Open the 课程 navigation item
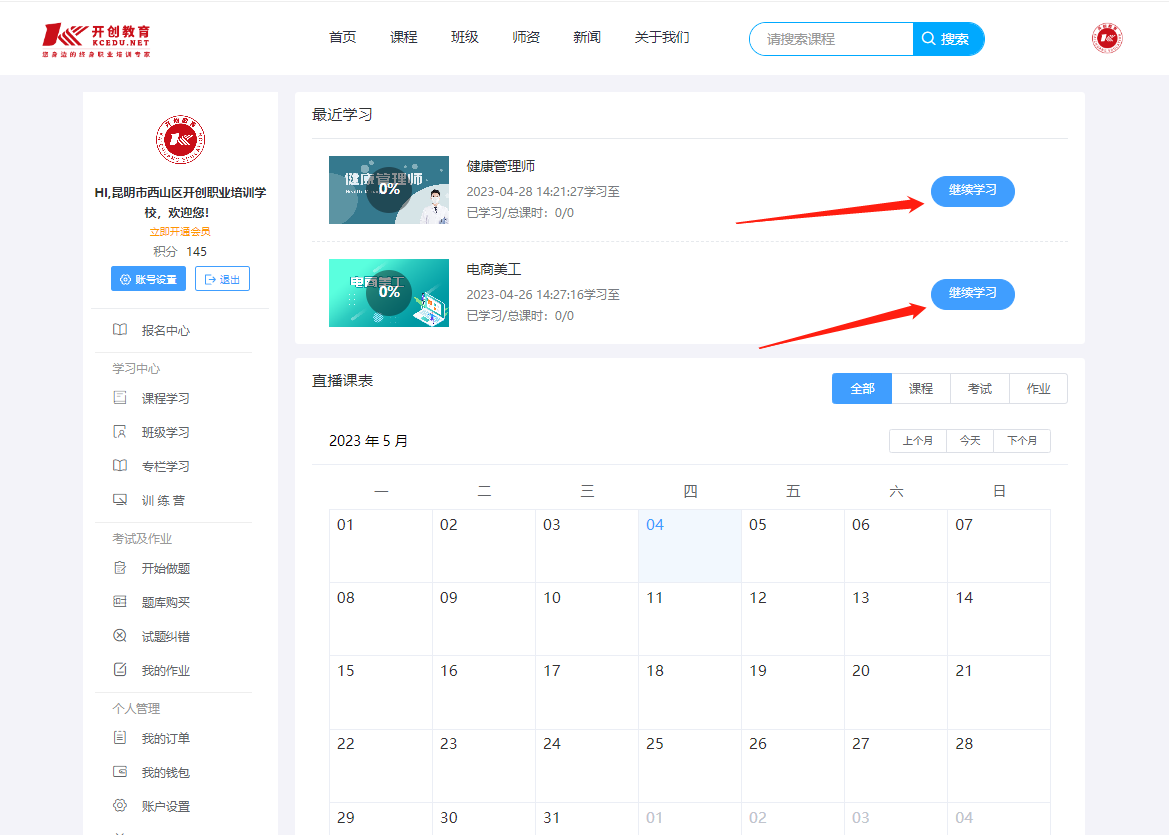The height and width of the screenshot is (835, 1169). click(404, 37)
